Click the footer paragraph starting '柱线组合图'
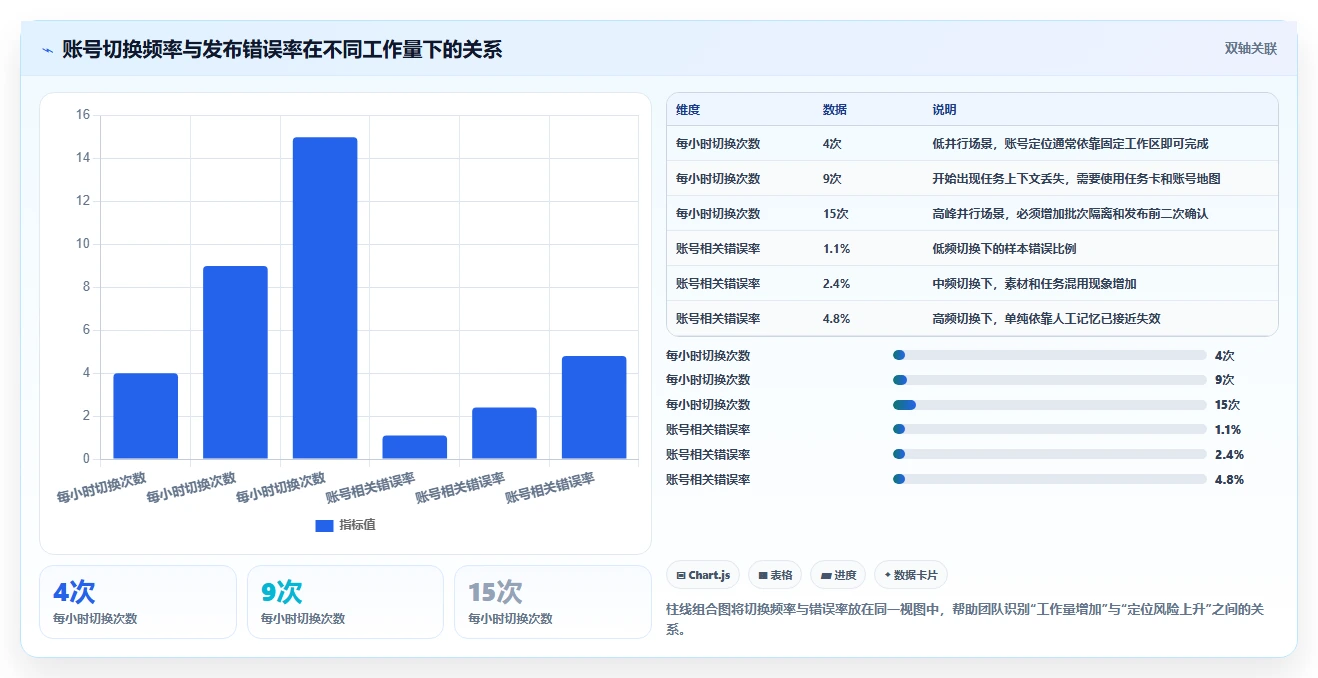Viewport: 1318px width, 678px height. pyautogui.click(x=967, y=619)
